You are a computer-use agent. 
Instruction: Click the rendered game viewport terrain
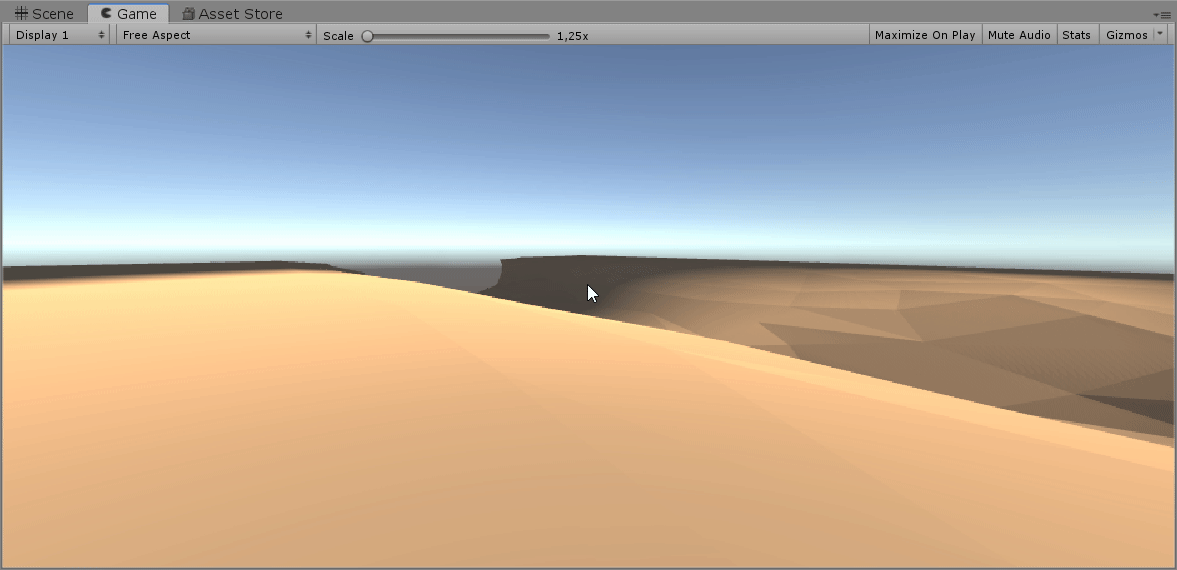click(588, 306)
